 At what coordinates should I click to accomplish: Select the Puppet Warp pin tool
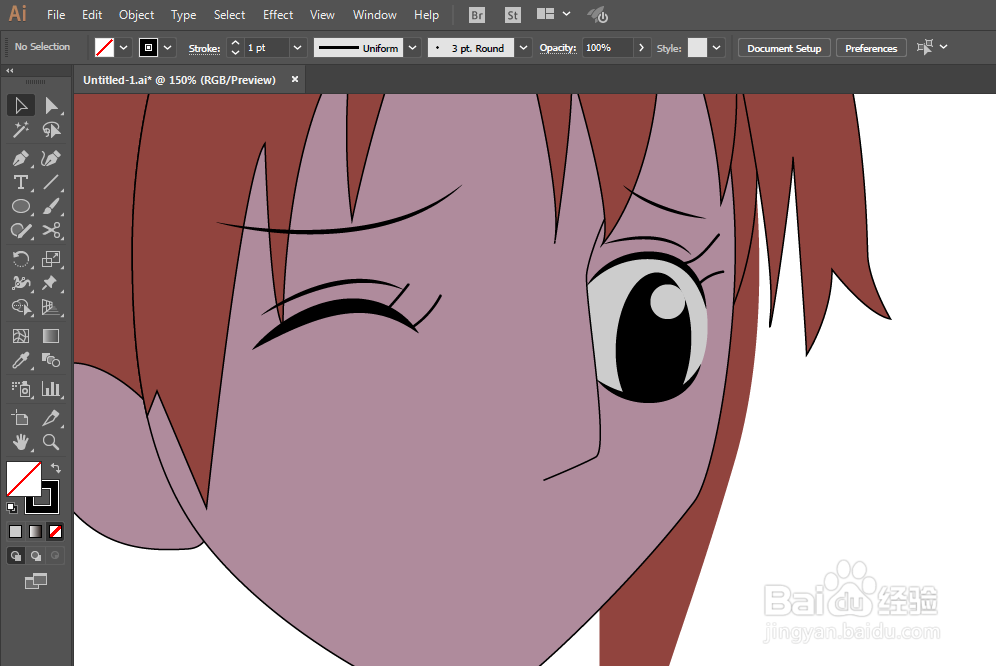click(51, 283)
